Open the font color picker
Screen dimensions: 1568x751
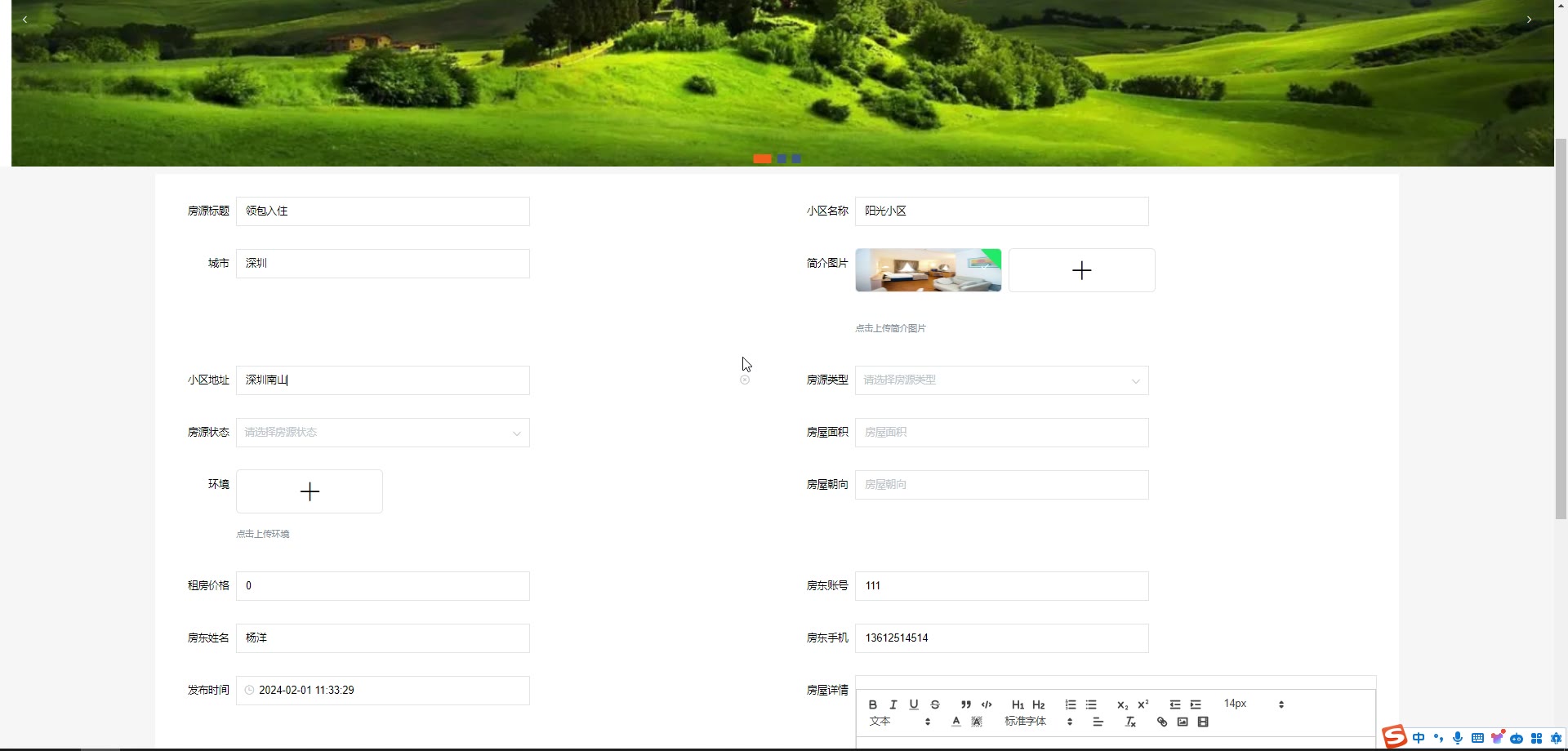[x=956, y=722]
